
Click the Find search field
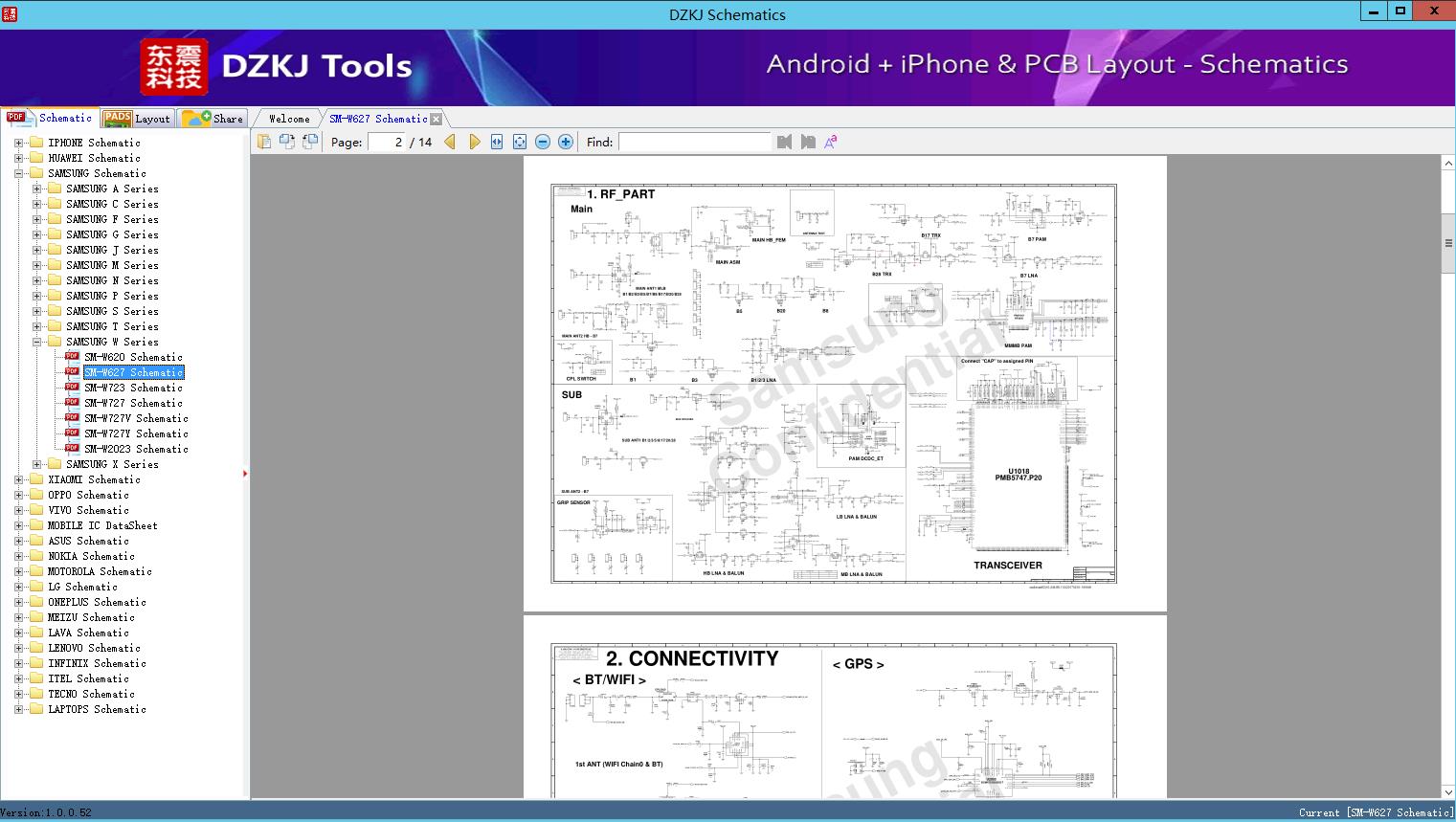pyautogui.click(x=694, y=142)
